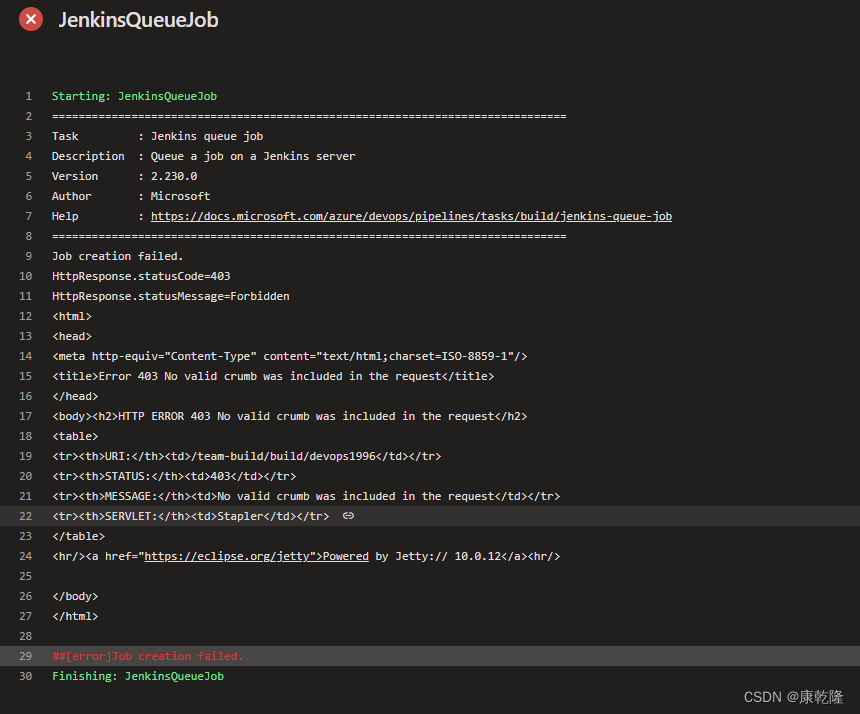Click 'HttpResponse.statusMessage=Forbidden' line

click(171, 296)
